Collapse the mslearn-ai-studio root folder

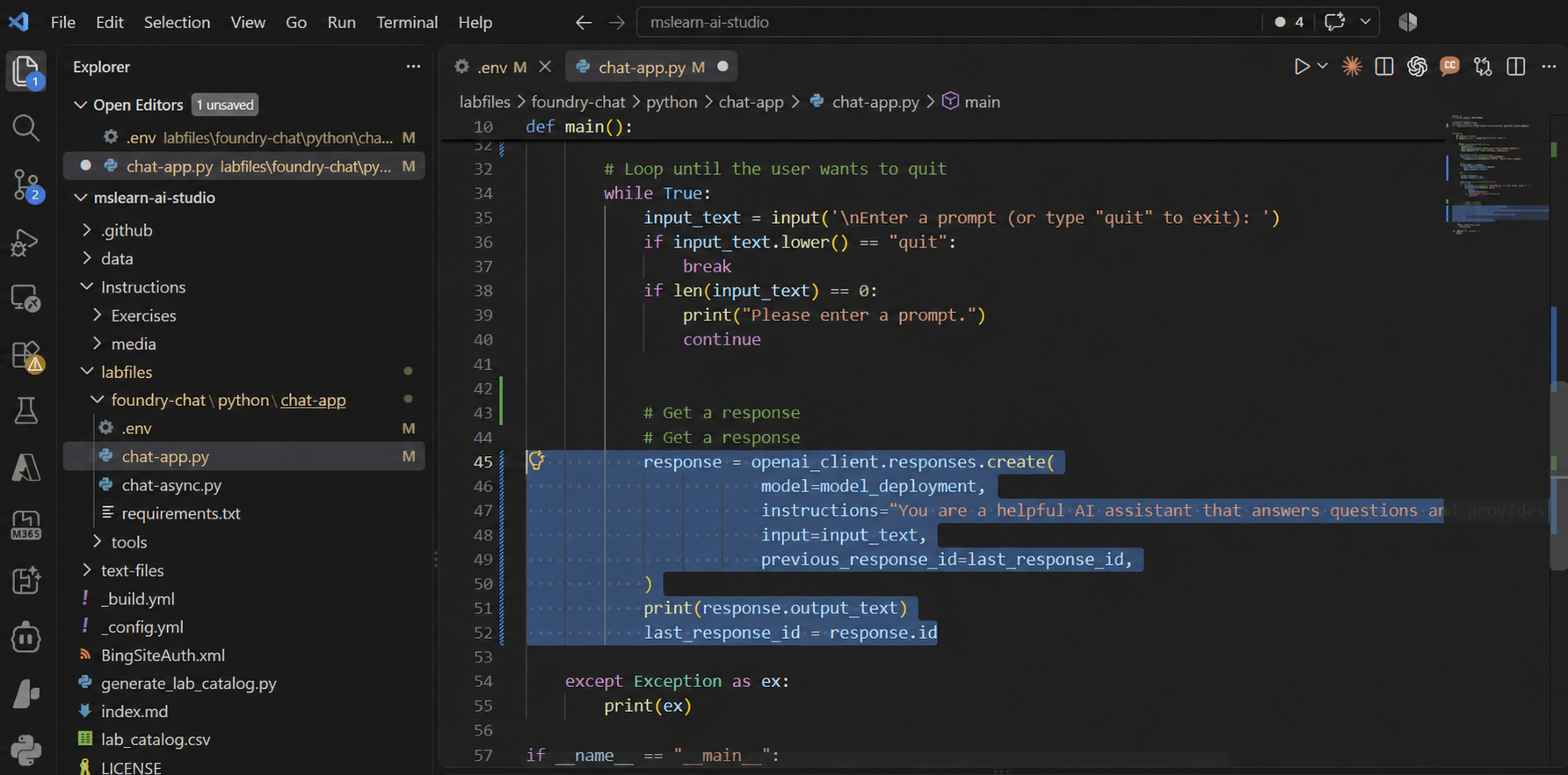tap(79, 198)
